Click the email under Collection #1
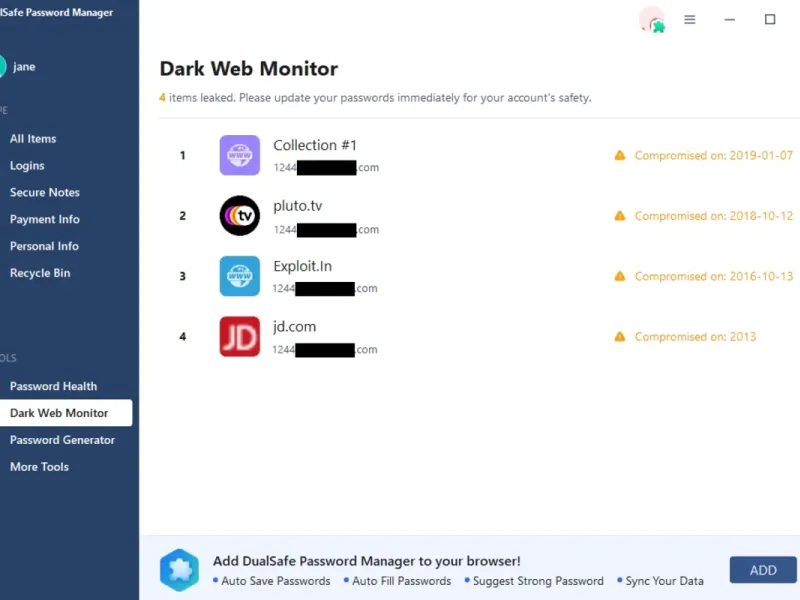Screen dimensions: 800x600 (x=326, y=167)
